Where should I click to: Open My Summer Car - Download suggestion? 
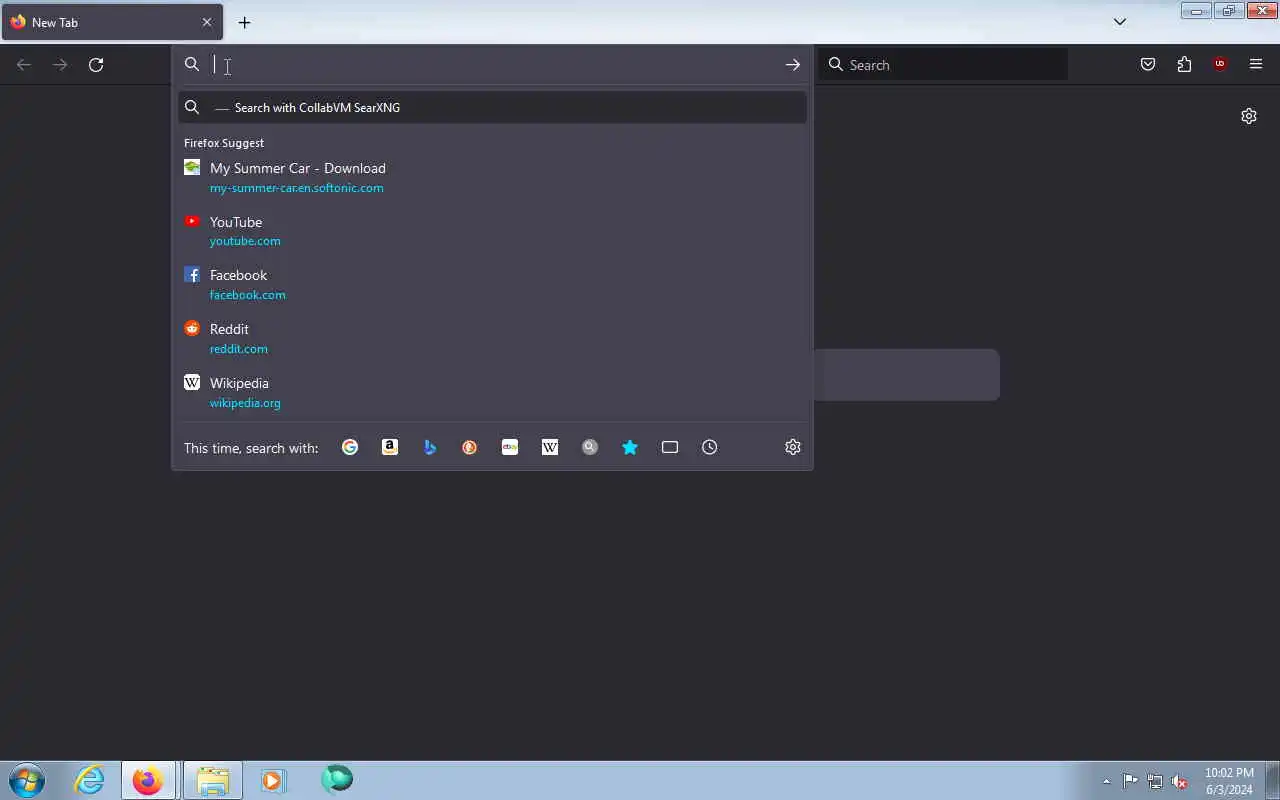click(492, 177)
